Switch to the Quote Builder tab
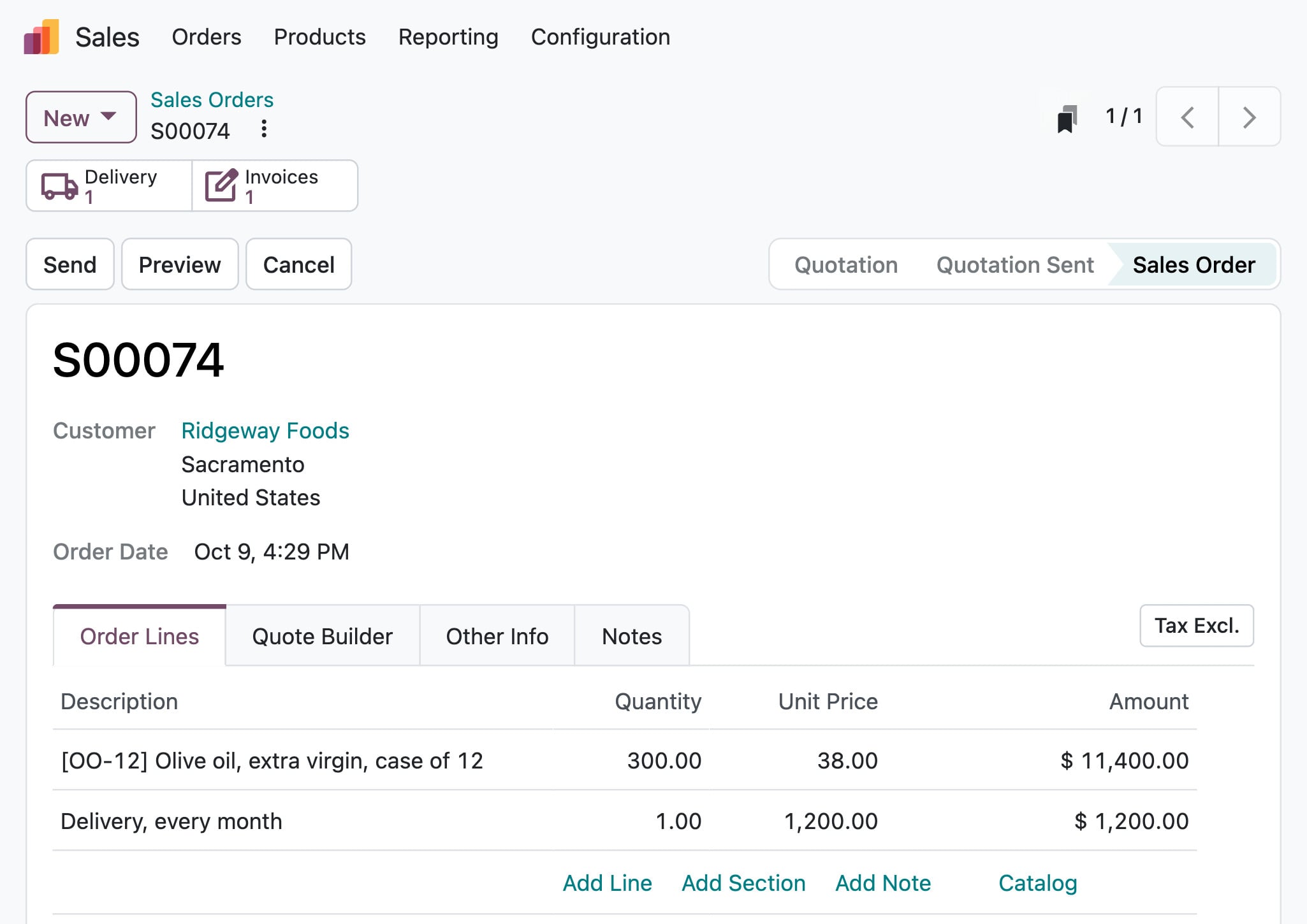The image size is (1307, 924). pos(323,636)
